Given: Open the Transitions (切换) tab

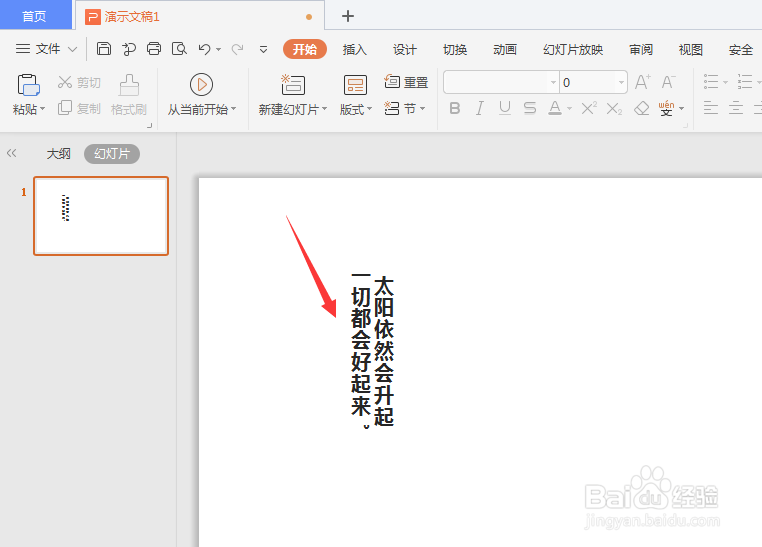Looking at the screenshot, I should pyautogui.click(x=455, y=49).
